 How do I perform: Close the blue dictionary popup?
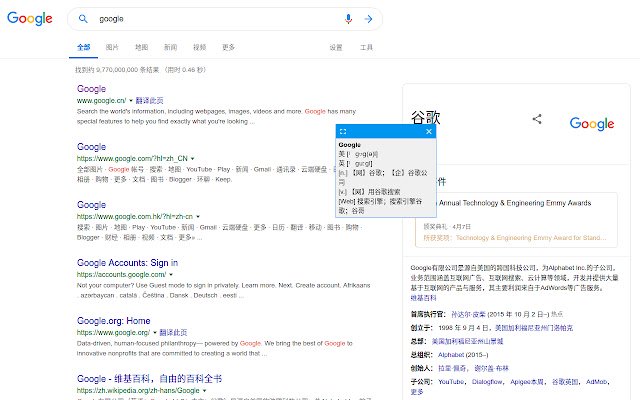(x=429, y=131)
